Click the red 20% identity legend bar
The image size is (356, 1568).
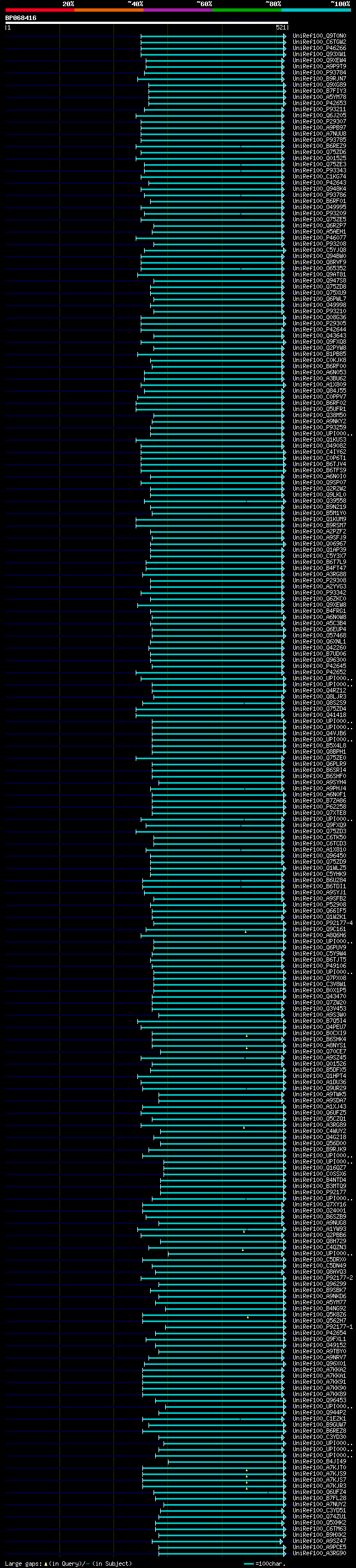(39, 10)
